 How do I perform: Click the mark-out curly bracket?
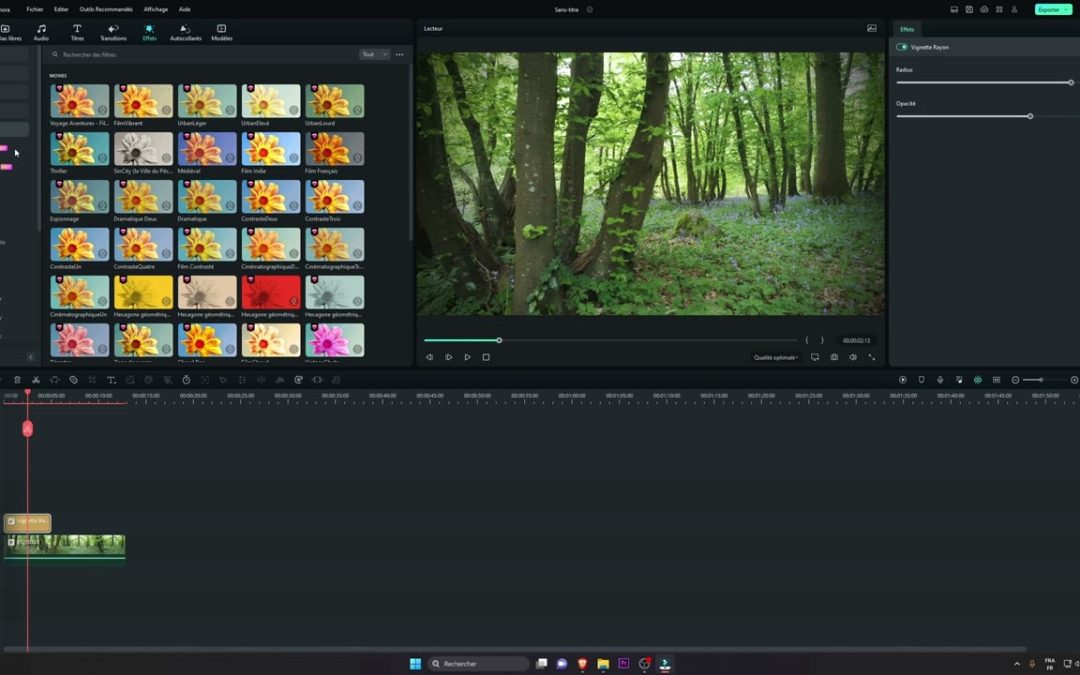tap(822, 340)
